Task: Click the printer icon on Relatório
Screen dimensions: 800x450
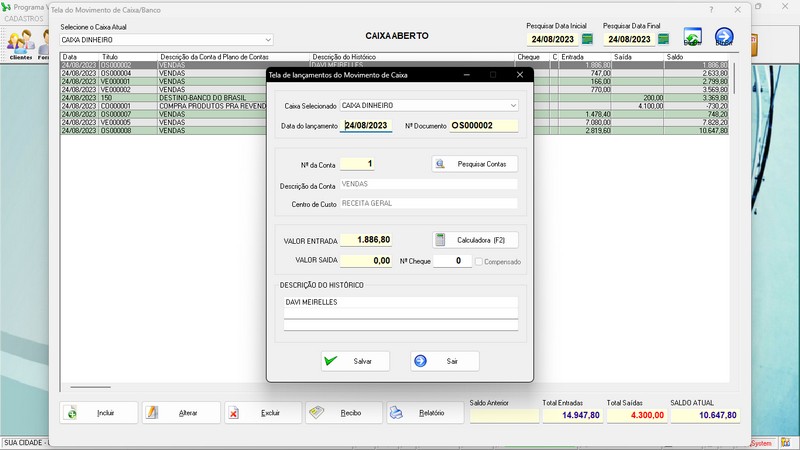Action: [x=396, y=413]
